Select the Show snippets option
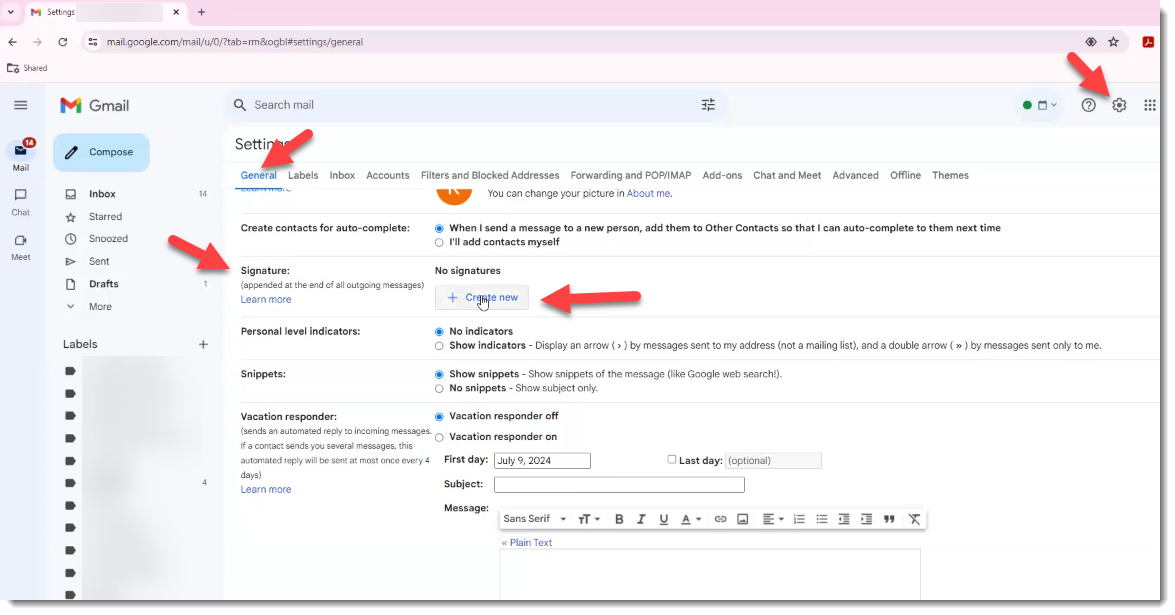The image size is (1175, 615). coord(439,375)
